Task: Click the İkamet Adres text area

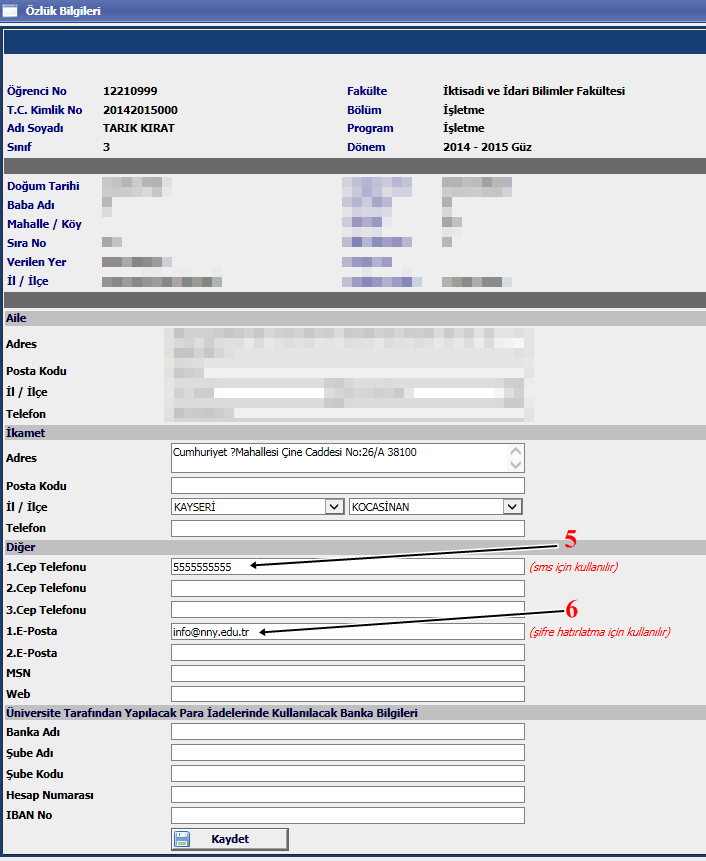Action: [340, 458]
